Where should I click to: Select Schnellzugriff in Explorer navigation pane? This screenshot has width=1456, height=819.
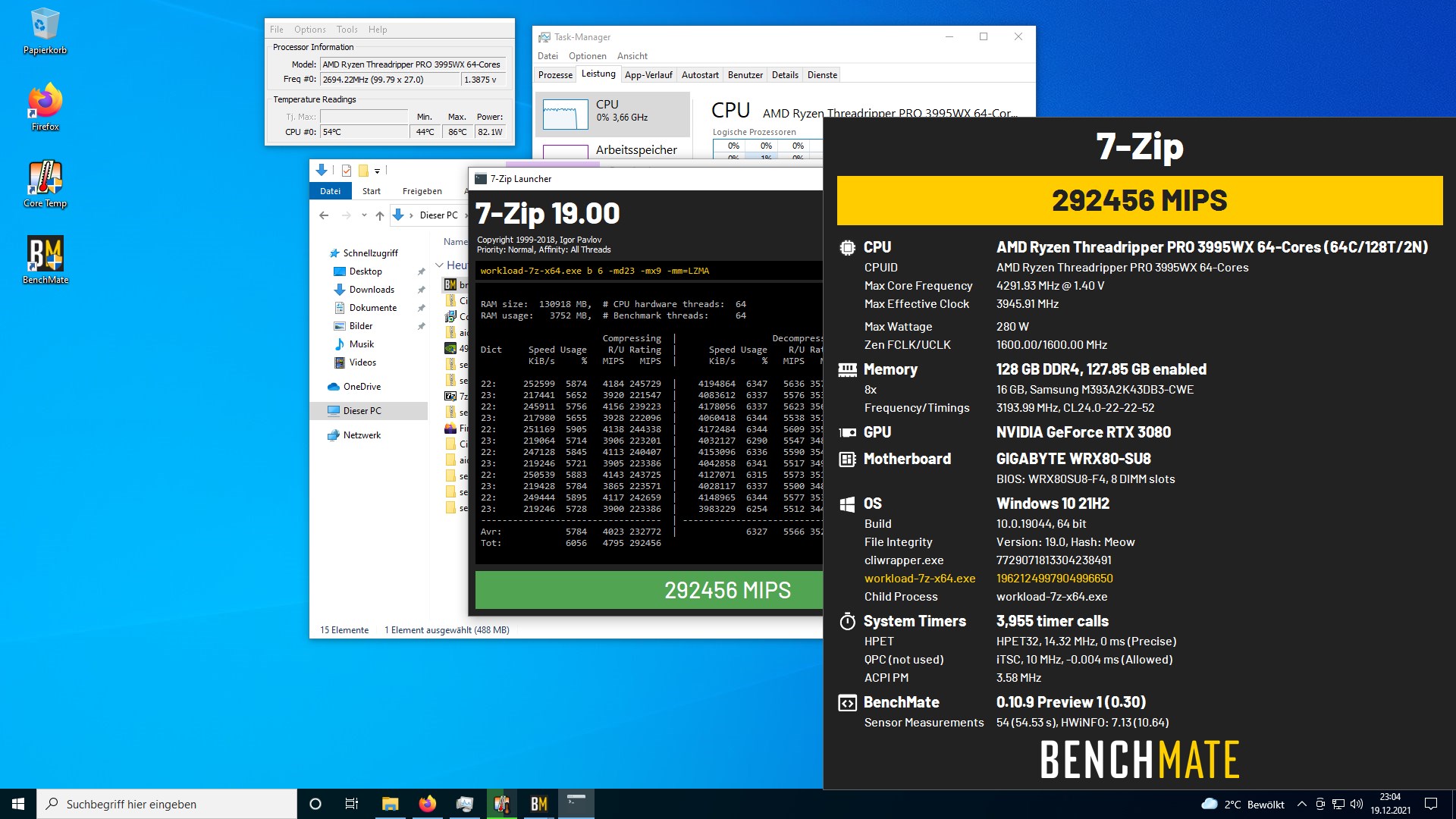pos(370,253)
